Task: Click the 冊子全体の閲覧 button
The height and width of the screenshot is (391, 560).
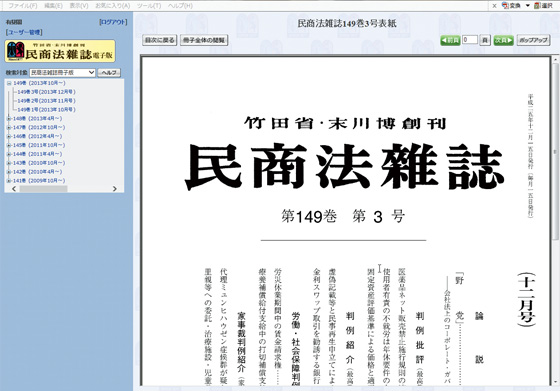Action: [204, 40]
